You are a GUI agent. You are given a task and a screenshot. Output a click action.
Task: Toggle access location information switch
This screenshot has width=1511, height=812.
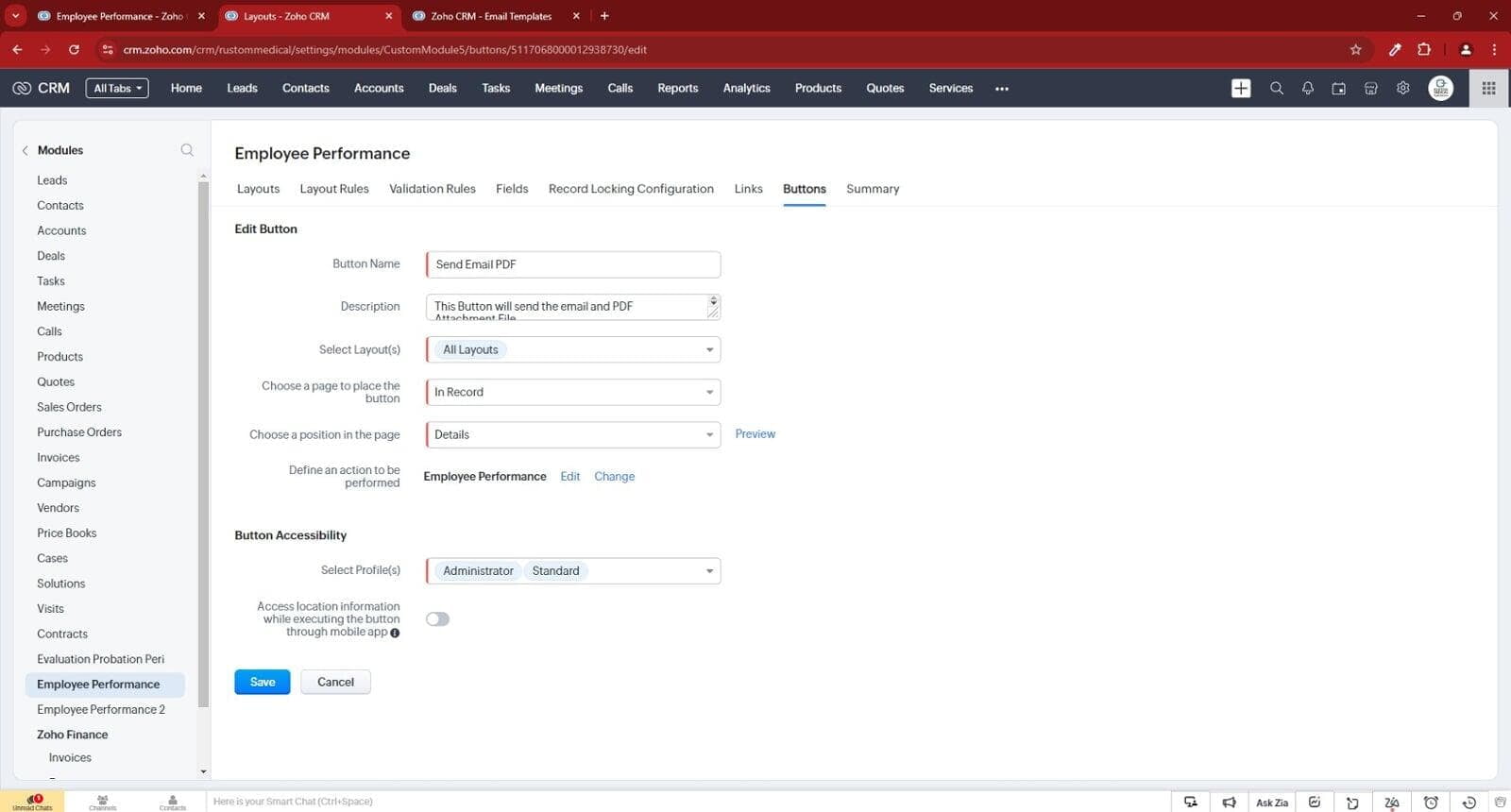(437, 619)
